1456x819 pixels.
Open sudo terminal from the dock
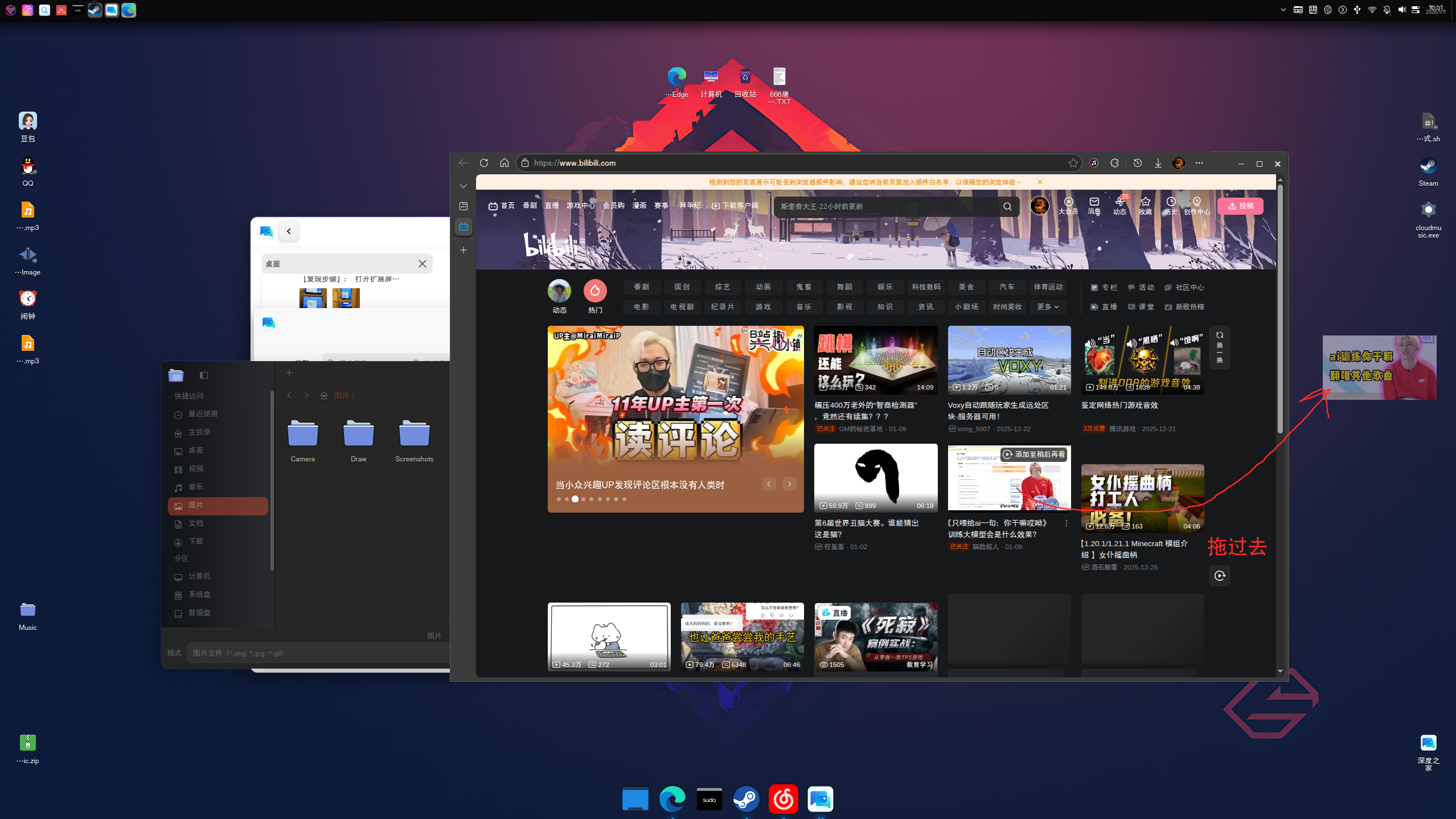point(709,798)
